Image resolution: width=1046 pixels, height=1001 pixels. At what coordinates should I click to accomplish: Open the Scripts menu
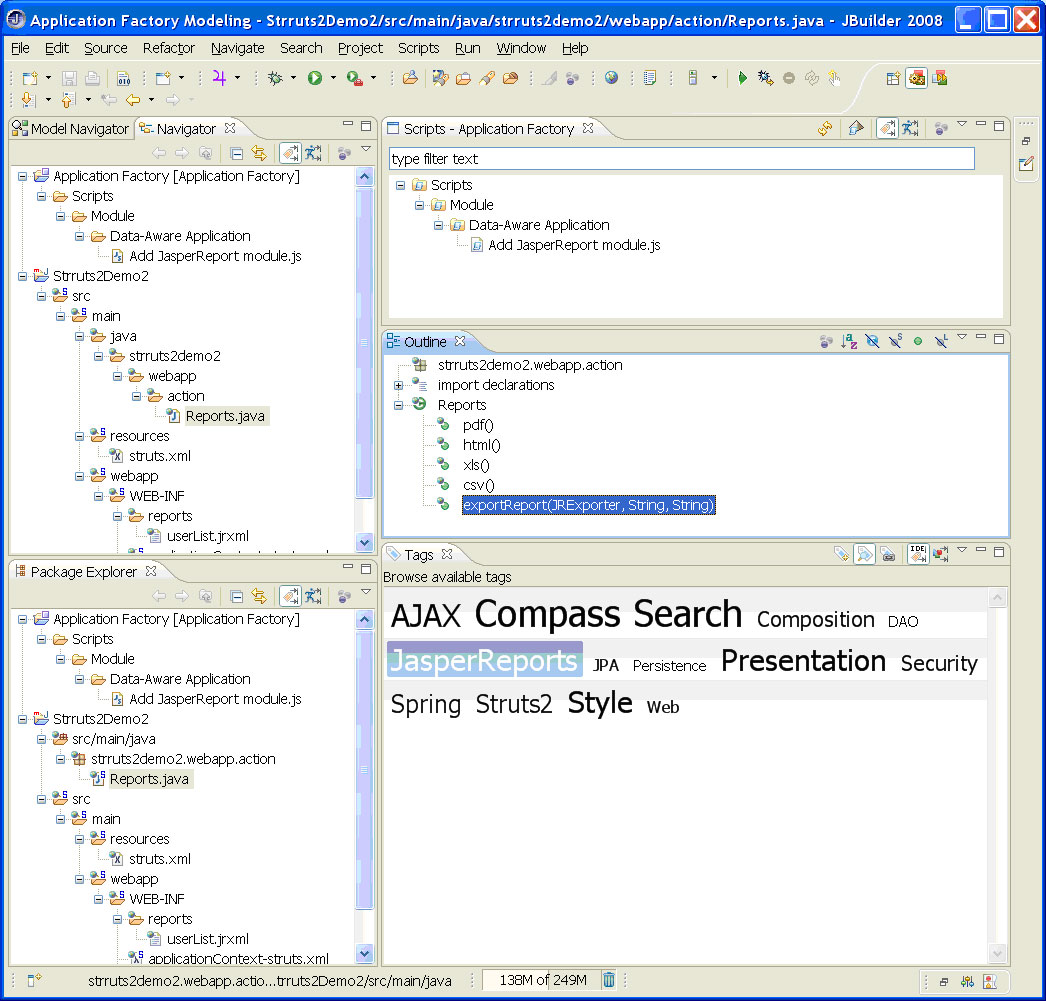(418, 48)
